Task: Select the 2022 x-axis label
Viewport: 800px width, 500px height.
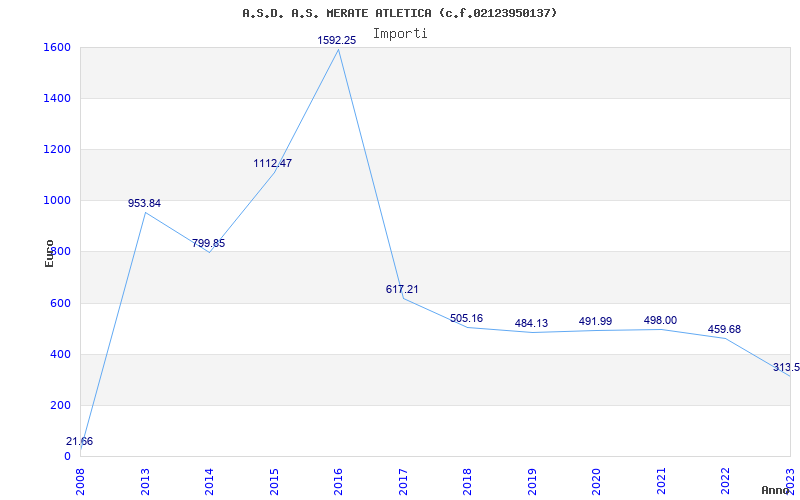Action: coord(726,481)
